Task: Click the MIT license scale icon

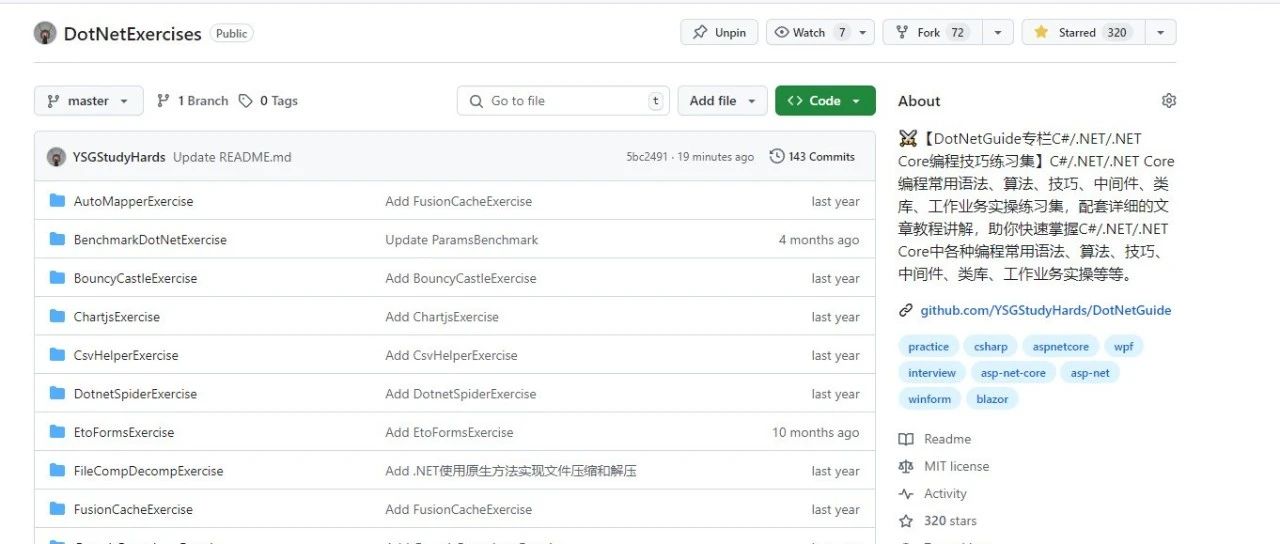Action: 906,466
